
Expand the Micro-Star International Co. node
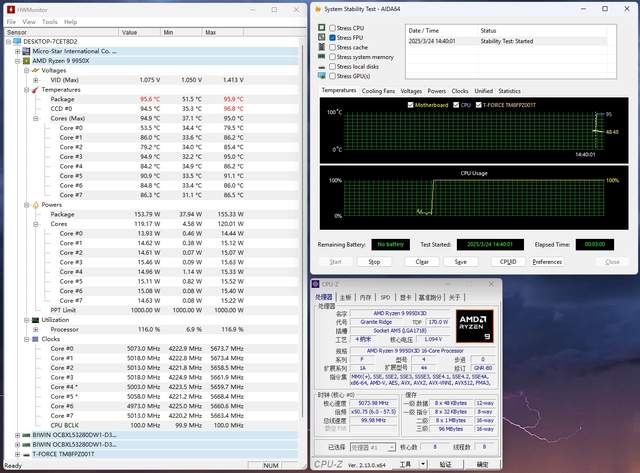[18, 51]
